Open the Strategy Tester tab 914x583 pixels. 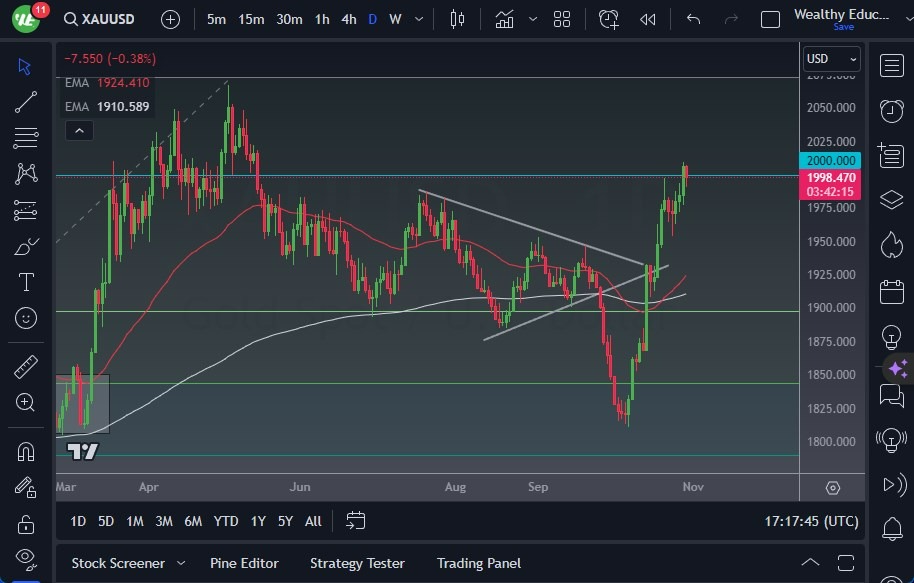[x=357, y=563]
